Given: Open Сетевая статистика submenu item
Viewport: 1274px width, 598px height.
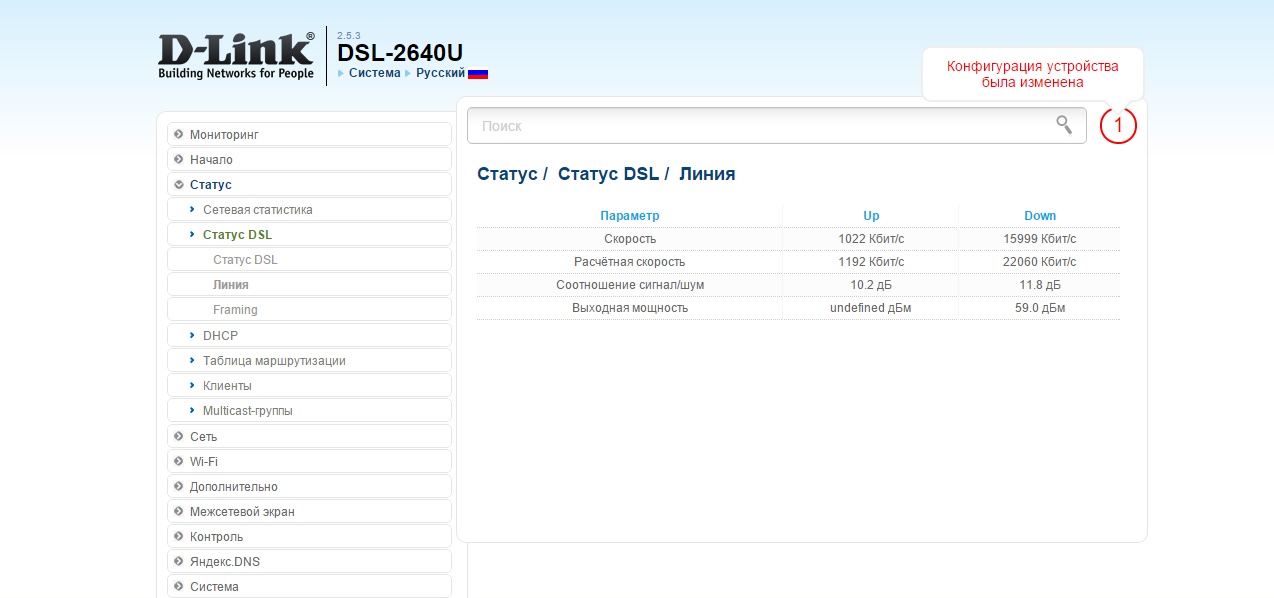Looking at the screenshot, I should tap(257, 210).
